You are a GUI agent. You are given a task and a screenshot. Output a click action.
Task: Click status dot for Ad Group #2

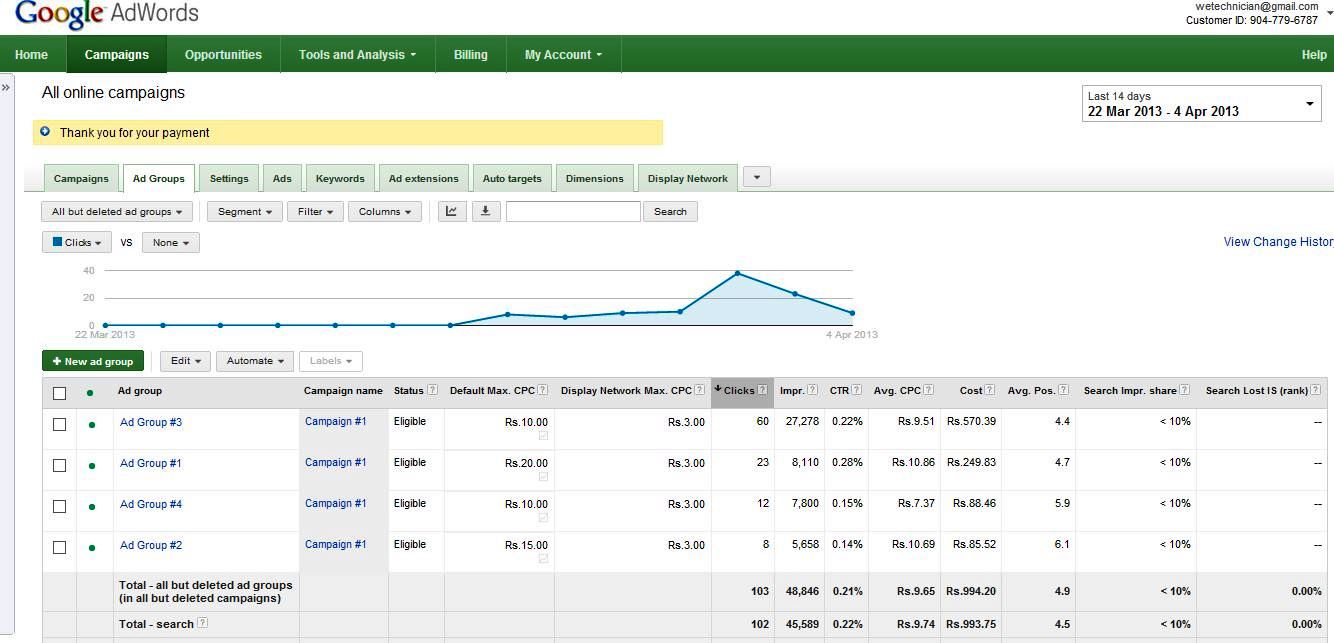92,548
